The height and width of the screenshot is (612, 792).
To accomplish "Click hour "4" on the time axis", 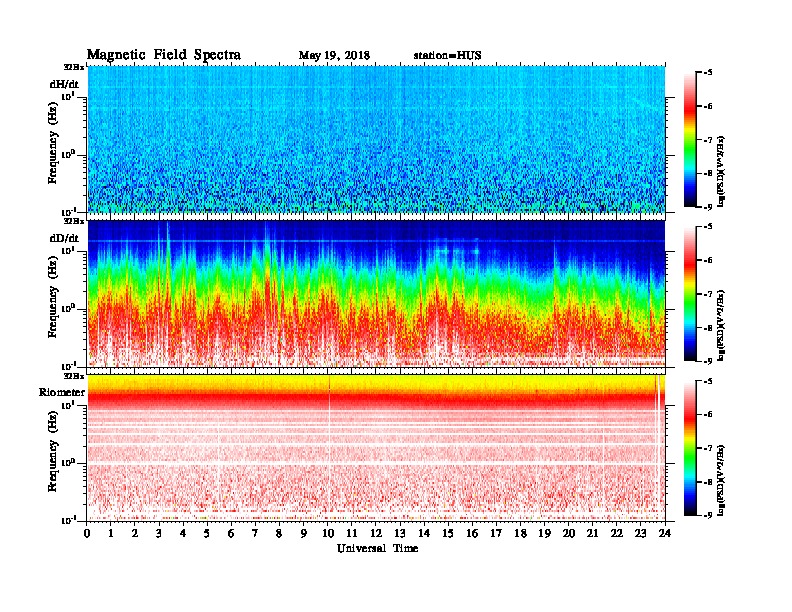I will pyautogui.click(x=183, y=533).
